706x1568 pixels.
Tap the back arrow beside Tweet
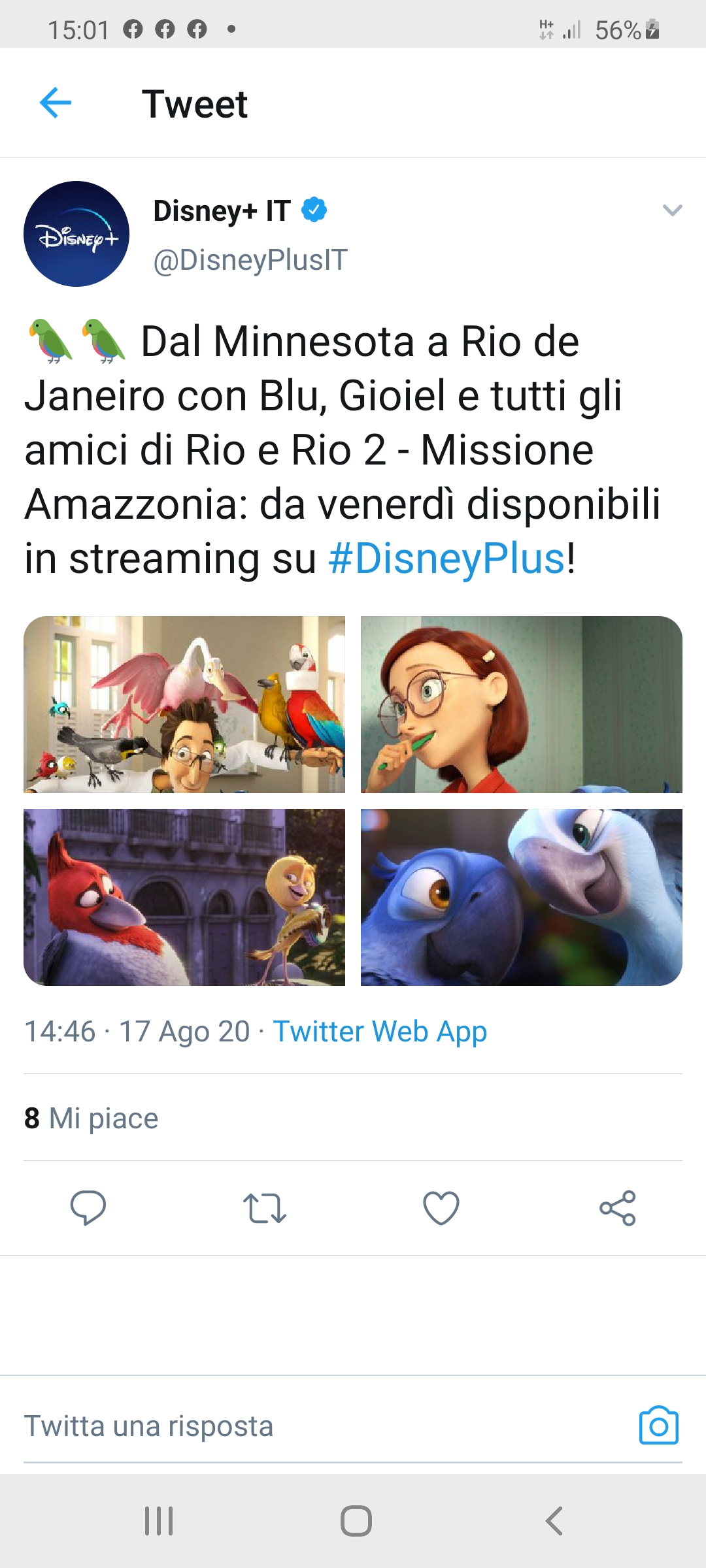[x=56, y=103]
